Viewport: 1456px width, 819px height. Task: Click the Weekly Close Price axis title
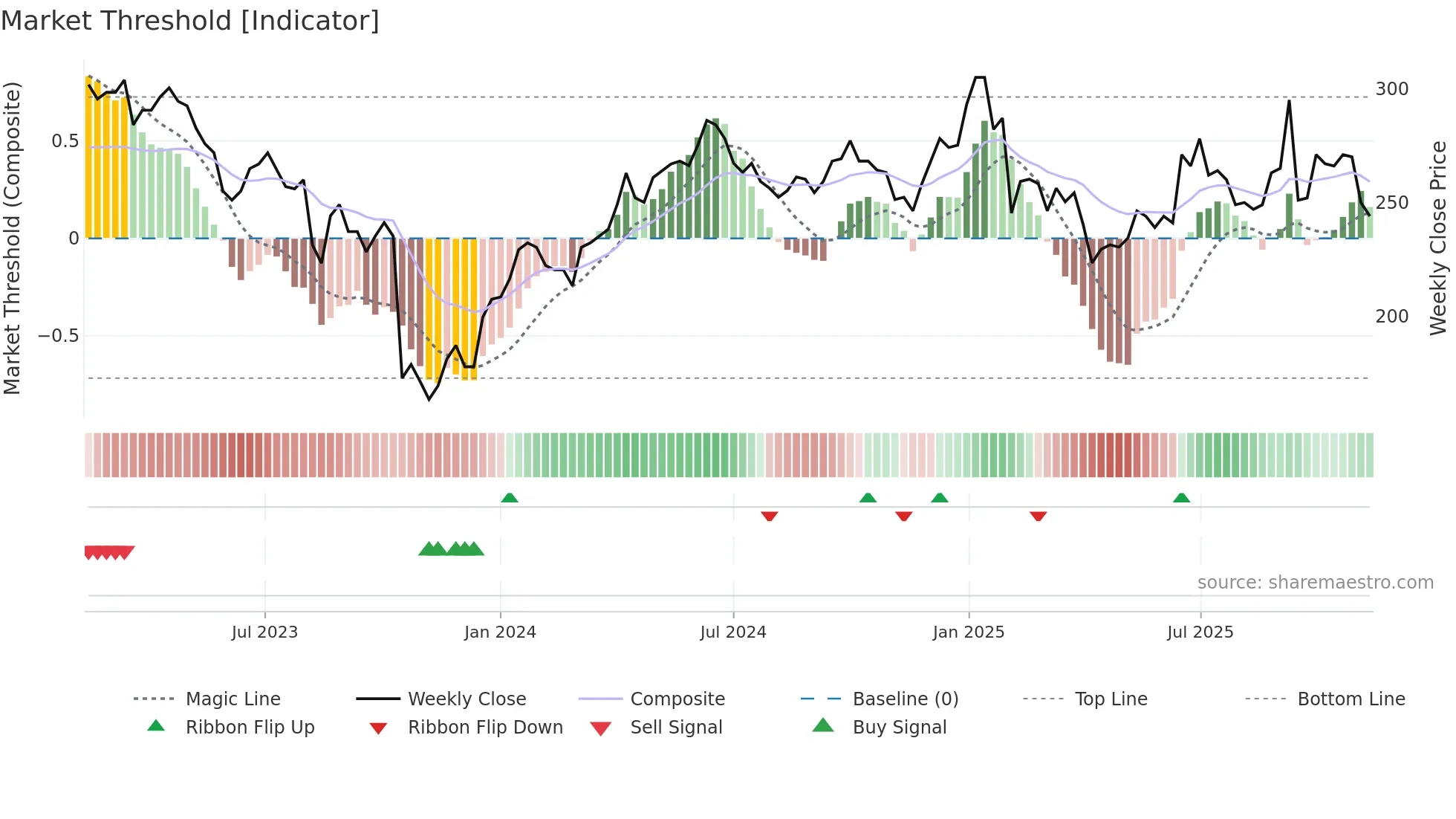(x=1438, y=238)
